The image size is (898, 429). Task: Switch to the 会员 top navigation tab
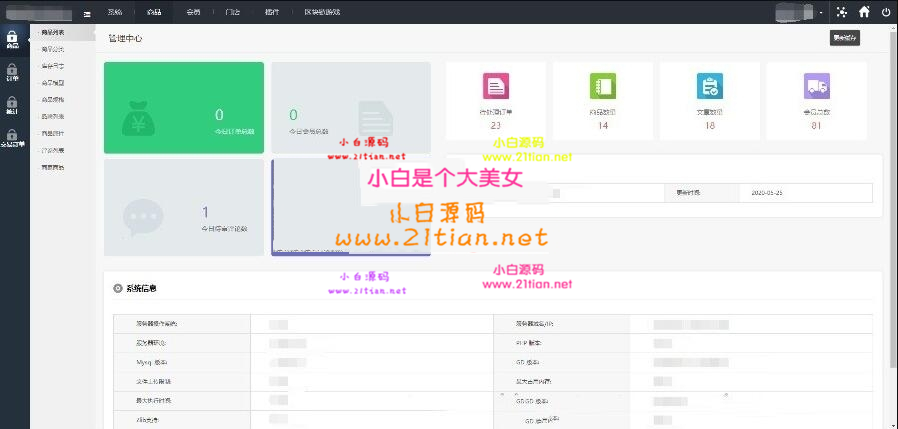point(193,12)
